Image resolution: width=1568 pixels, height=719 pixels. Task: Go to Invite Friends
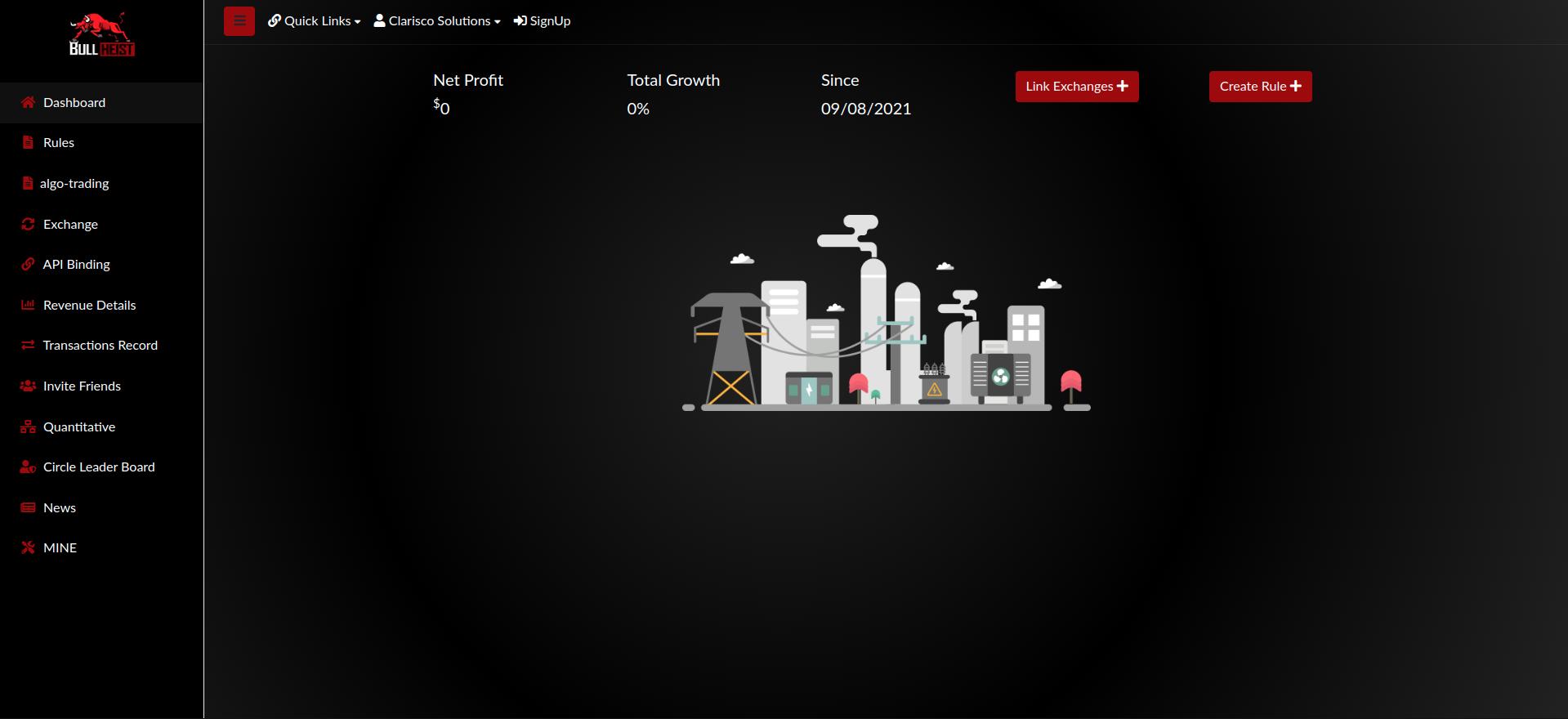(x=101, y=386)
